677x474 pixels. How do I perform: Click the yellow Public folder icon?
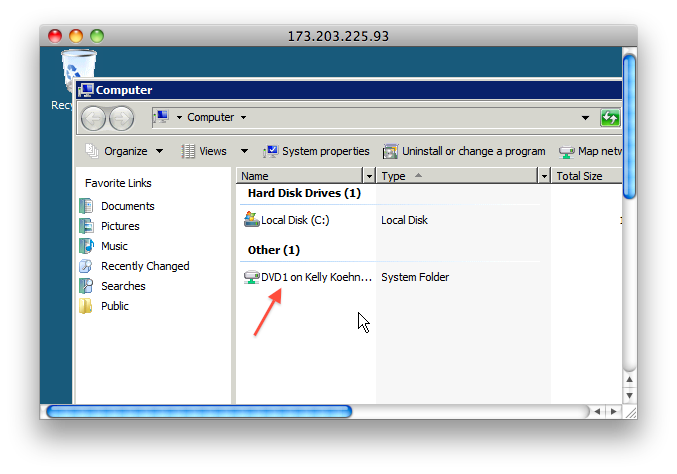point(85,306)
